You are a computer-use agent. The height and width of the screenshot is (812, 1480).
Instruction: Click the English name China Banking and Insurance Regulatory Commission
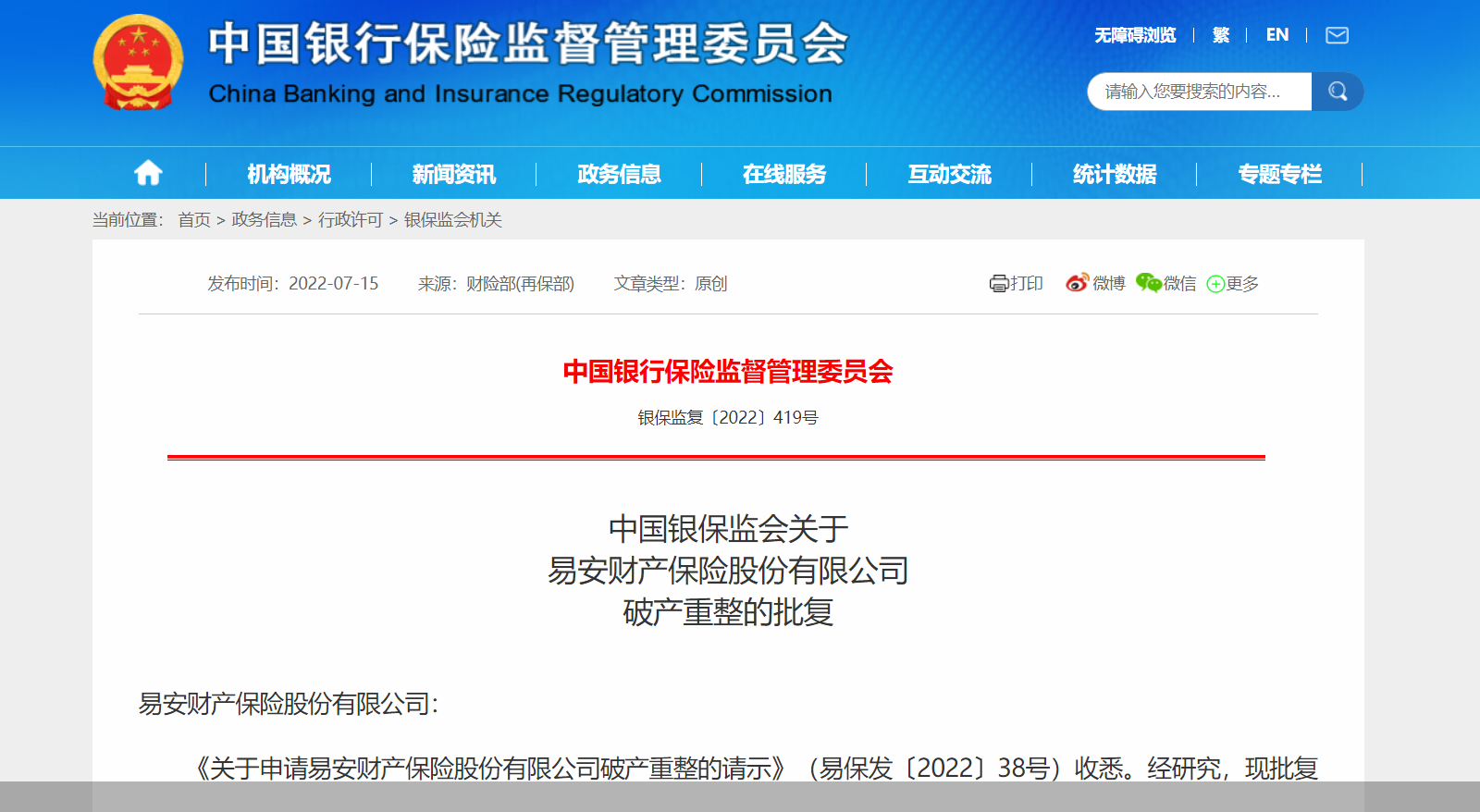click(520, 94)
